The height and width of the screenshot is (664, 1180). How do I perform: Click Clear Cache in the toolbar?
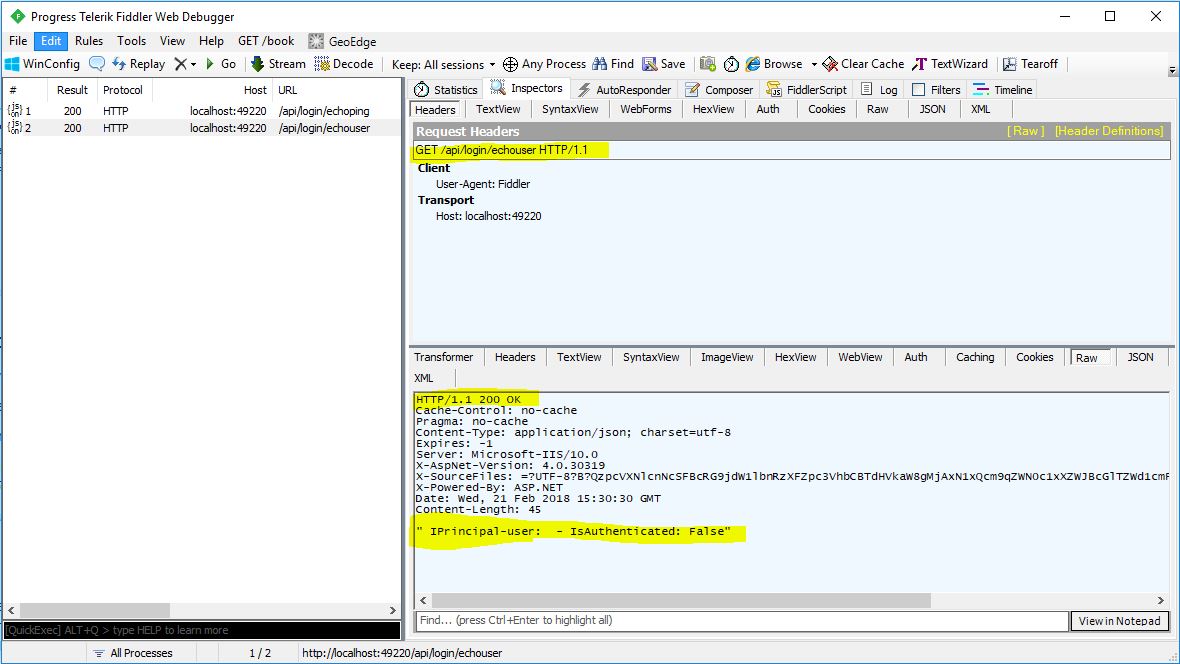[x=863, y=64]
